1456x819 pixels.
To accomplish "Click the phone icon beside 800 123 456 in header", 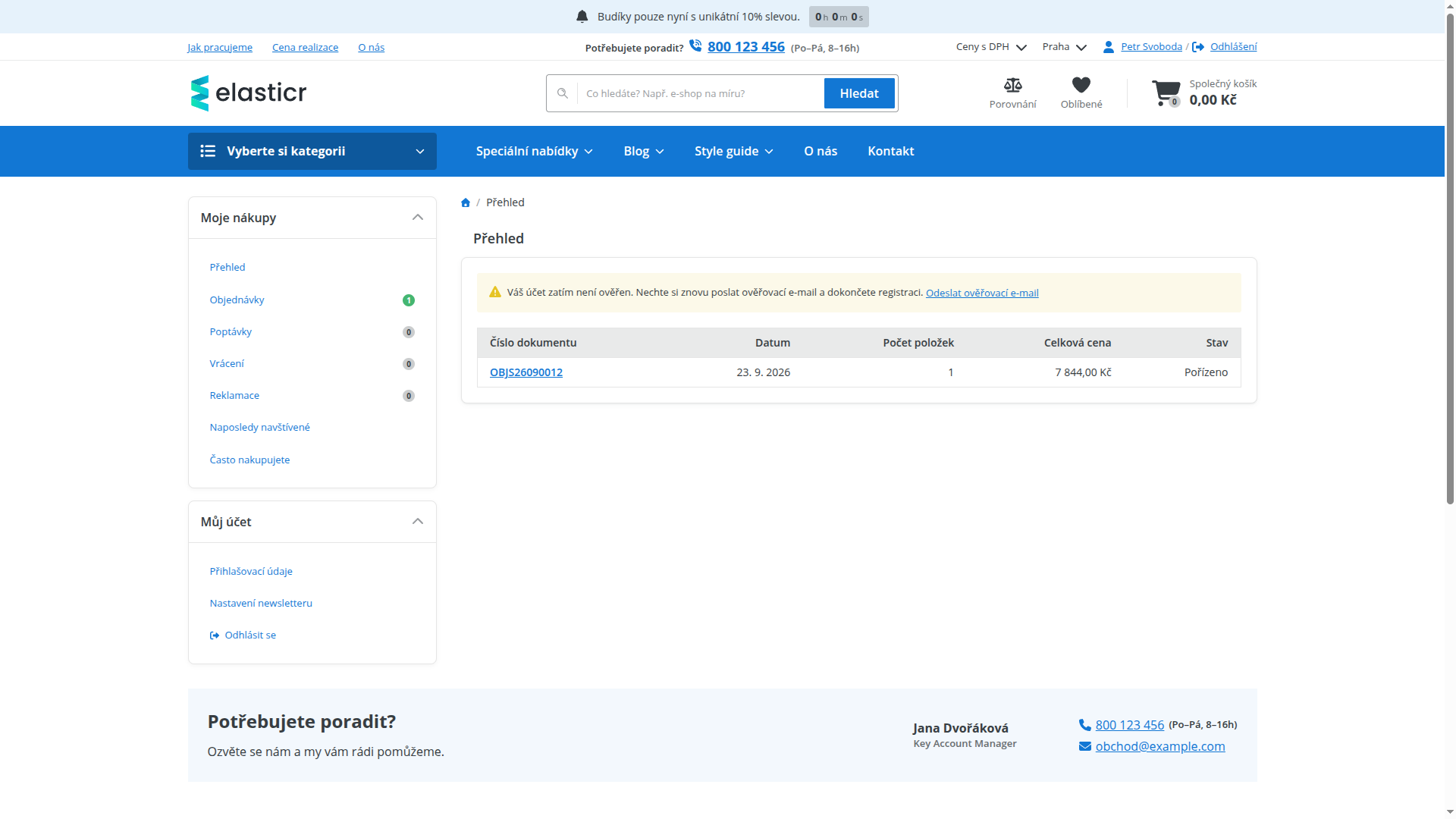I will [695, 46].
